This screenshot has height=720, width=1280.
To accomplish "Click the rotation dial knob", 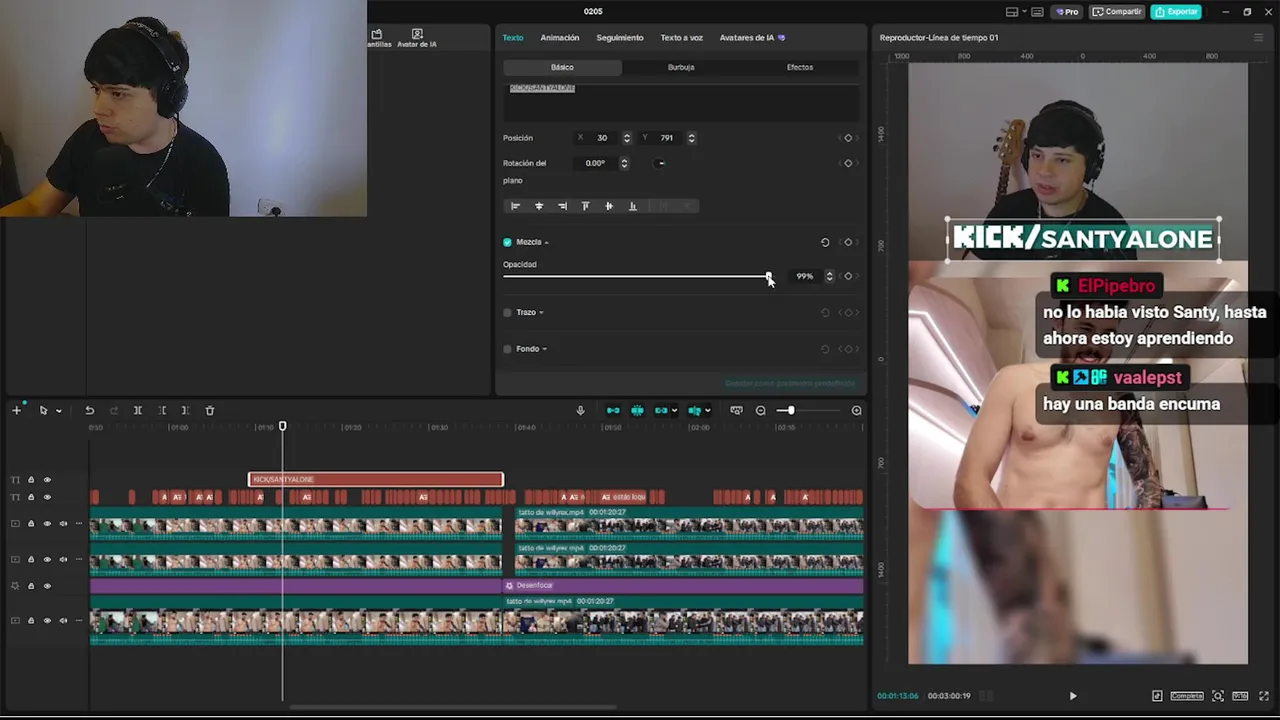I will click(x=660, y=163).
